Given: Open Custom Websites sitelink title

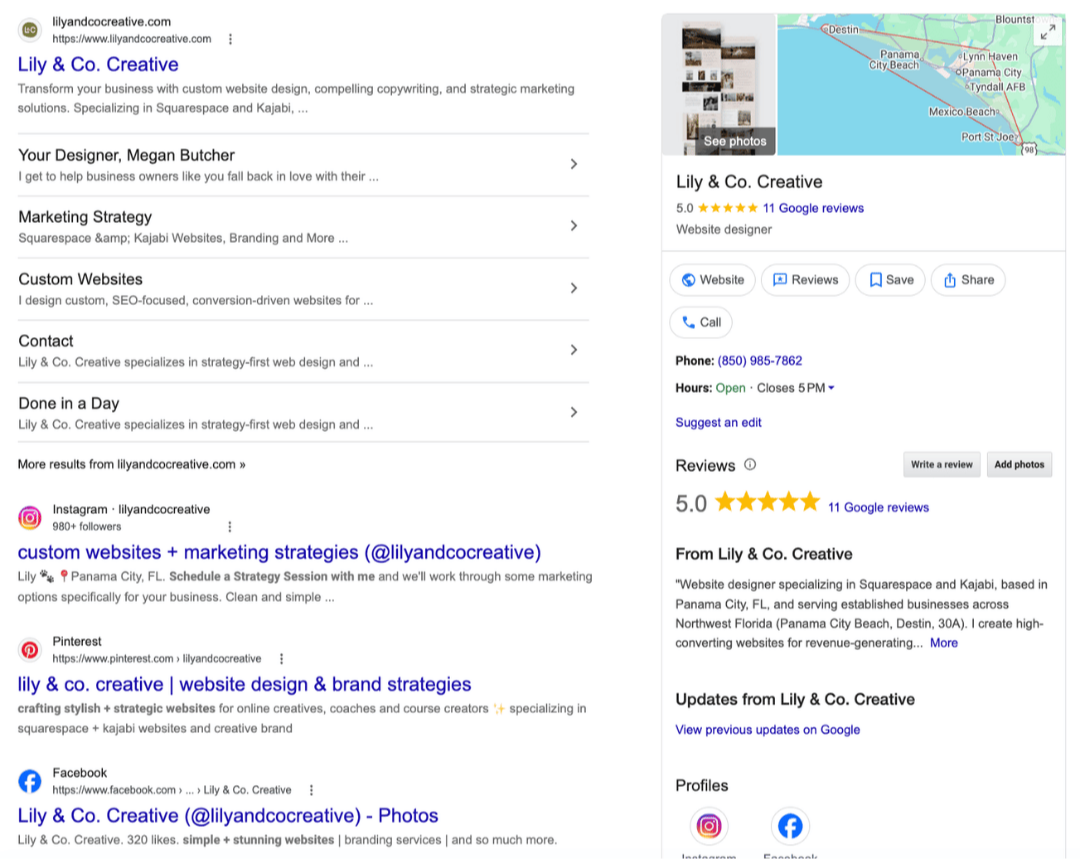Looking at the screenshot, I should tap(80, 279).
